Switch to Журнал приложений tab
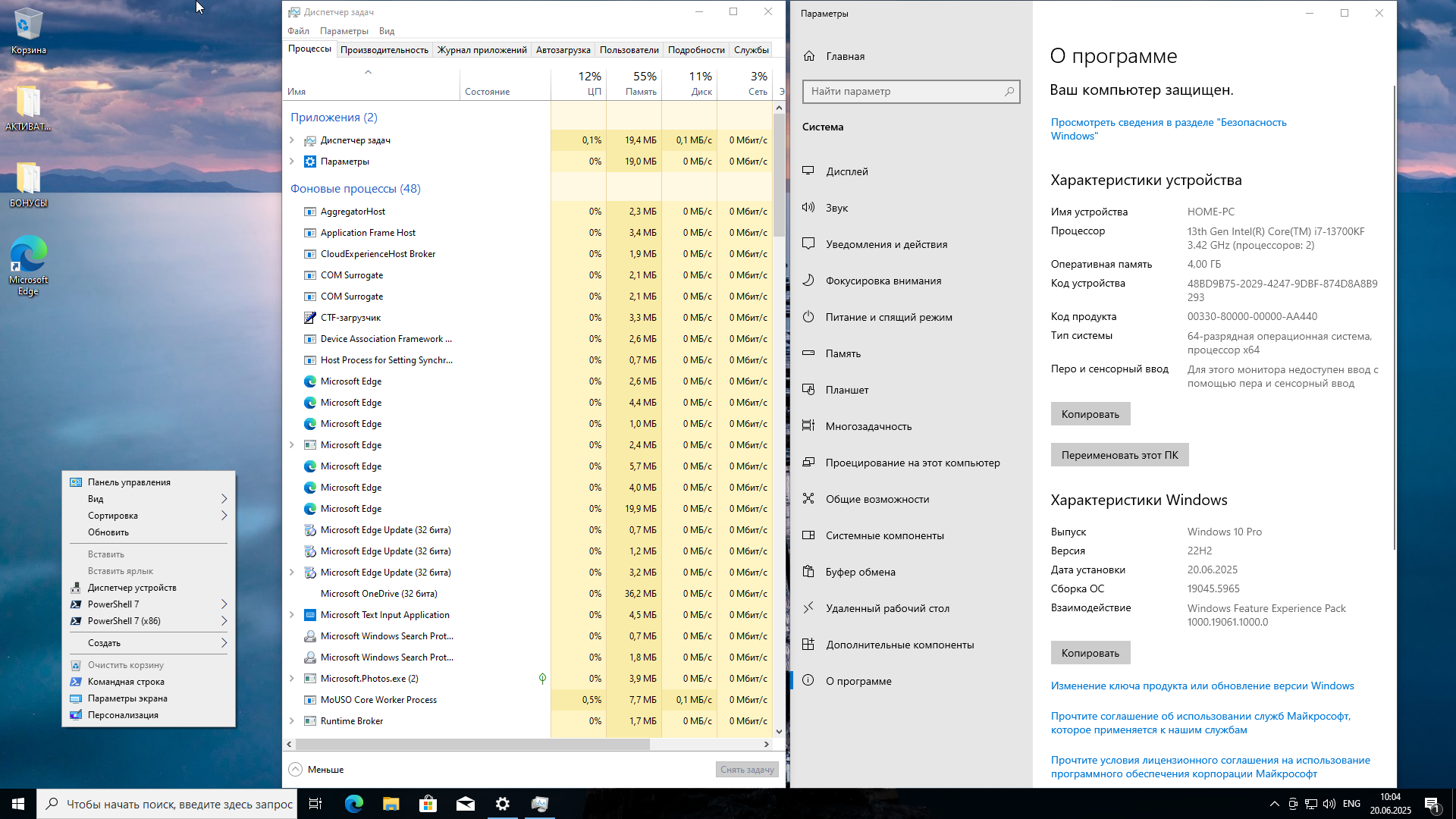 [482, 50]
